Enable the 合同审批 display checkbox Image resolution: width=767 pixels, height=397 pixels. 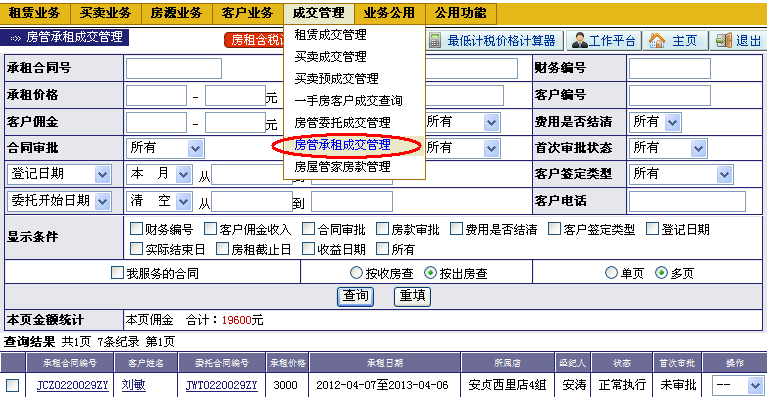(x=308, y=228)
